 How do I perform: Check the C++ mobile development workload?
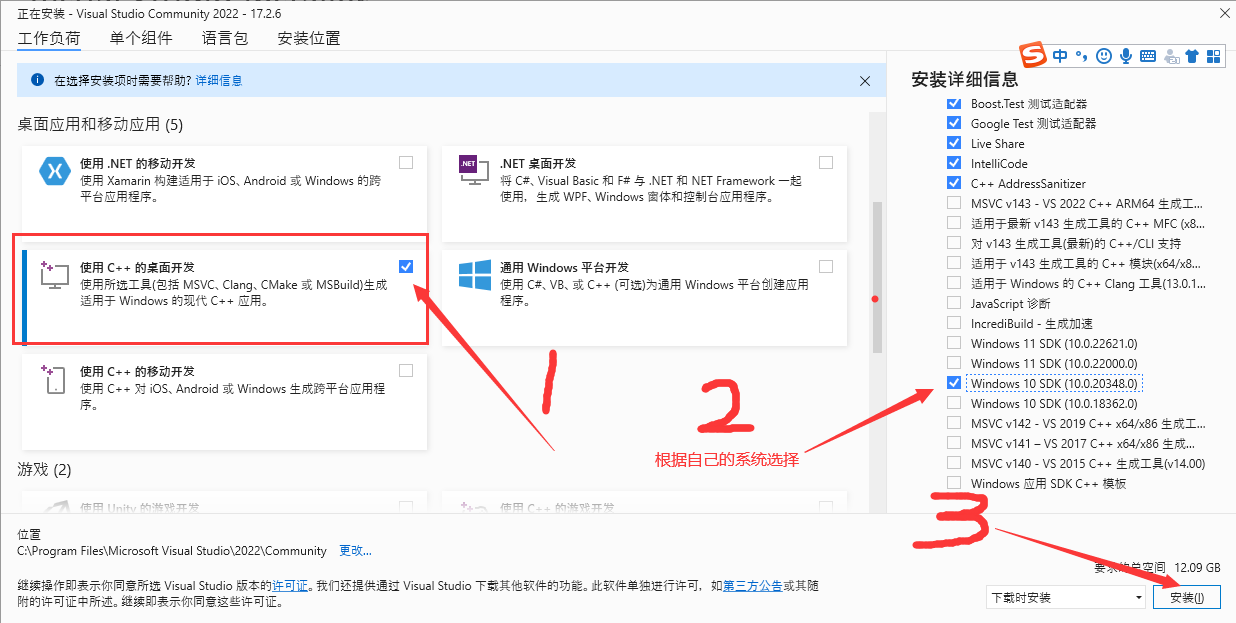pyautogui.click(x=406, y=371)
